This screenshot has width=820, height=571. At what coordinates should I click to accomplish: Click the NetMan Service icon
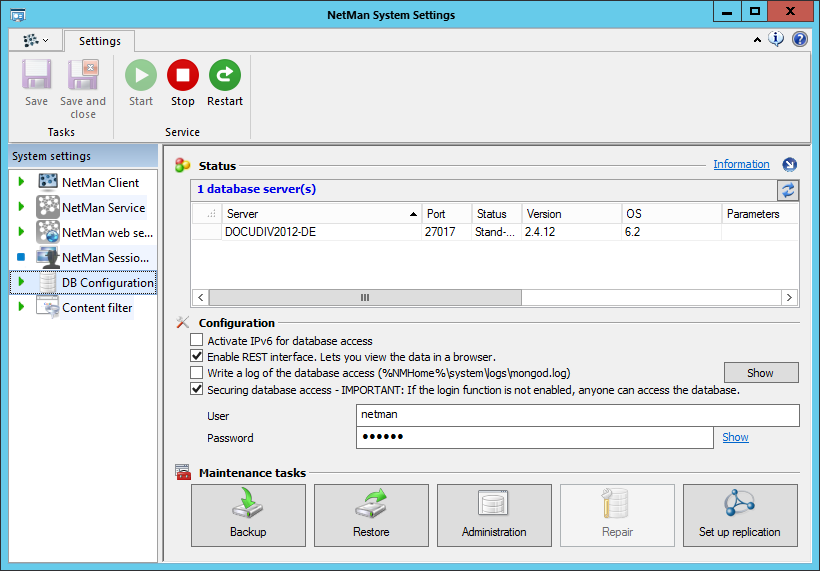pyautogui.click(x=48, y=207)
